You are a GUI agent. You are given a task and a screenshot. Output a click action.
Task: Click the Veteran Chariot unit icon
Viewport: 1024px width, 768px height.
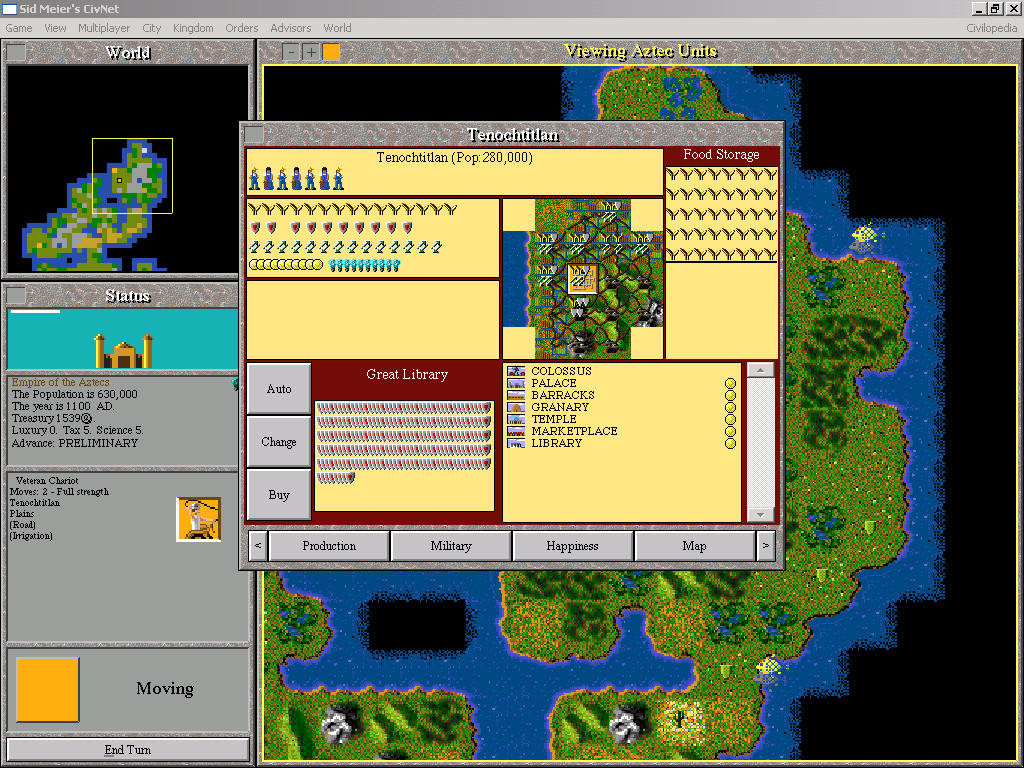point(199,519)
